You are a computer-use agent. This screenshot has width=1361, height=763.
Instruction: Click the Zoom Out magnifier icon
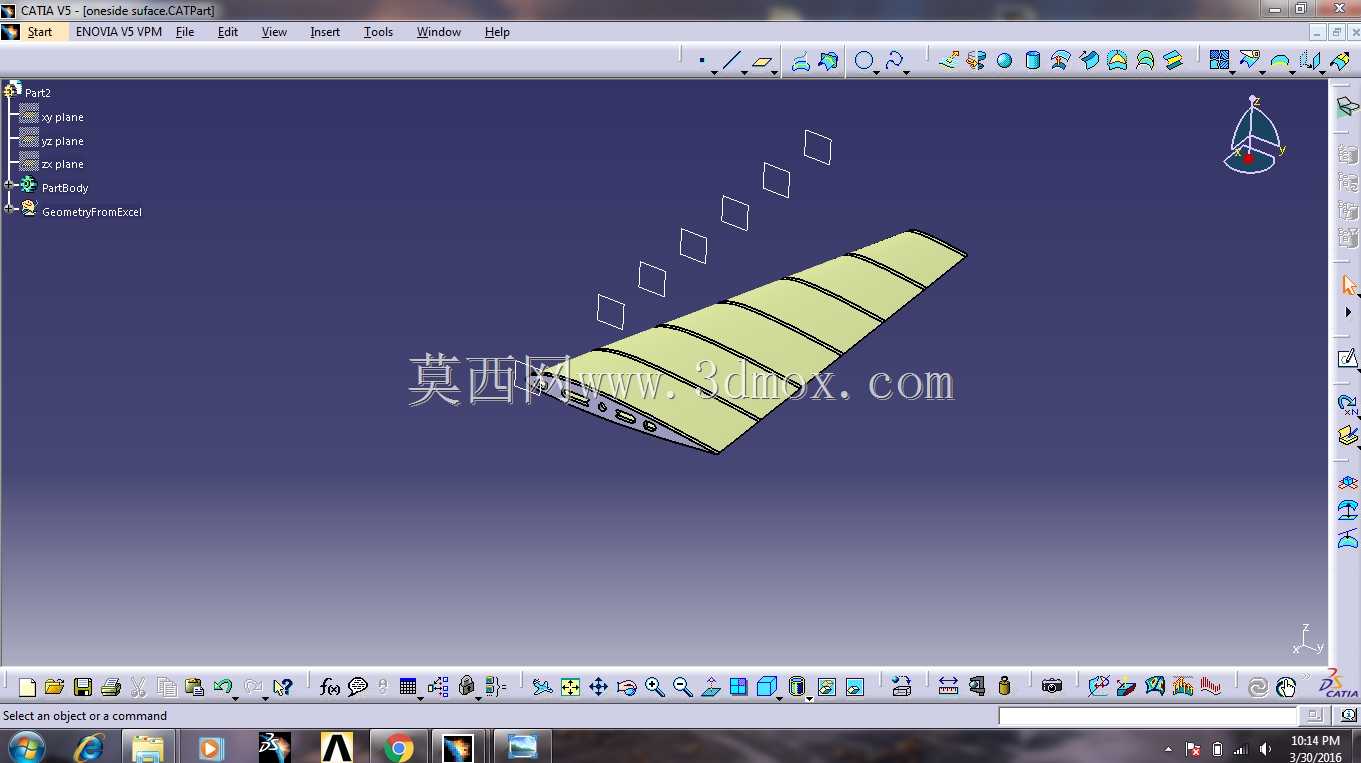coord(683,687)
